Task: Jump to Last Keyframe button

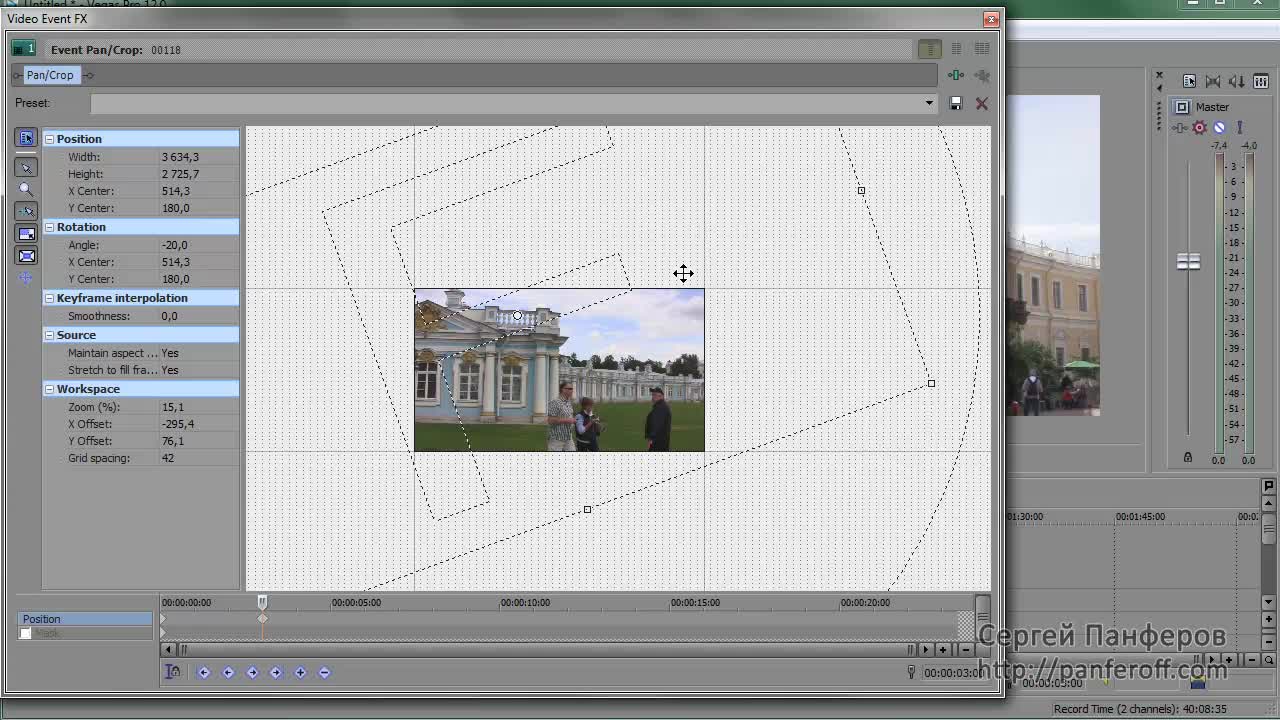Action: click(276, 672)
